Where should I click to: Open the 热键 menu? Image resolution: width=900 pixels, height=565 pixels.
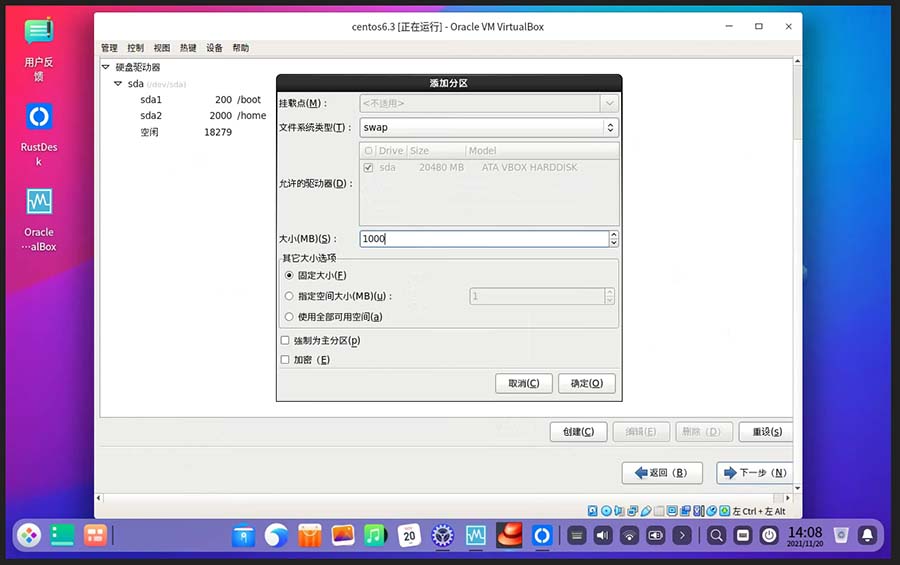tap(188, 48)
